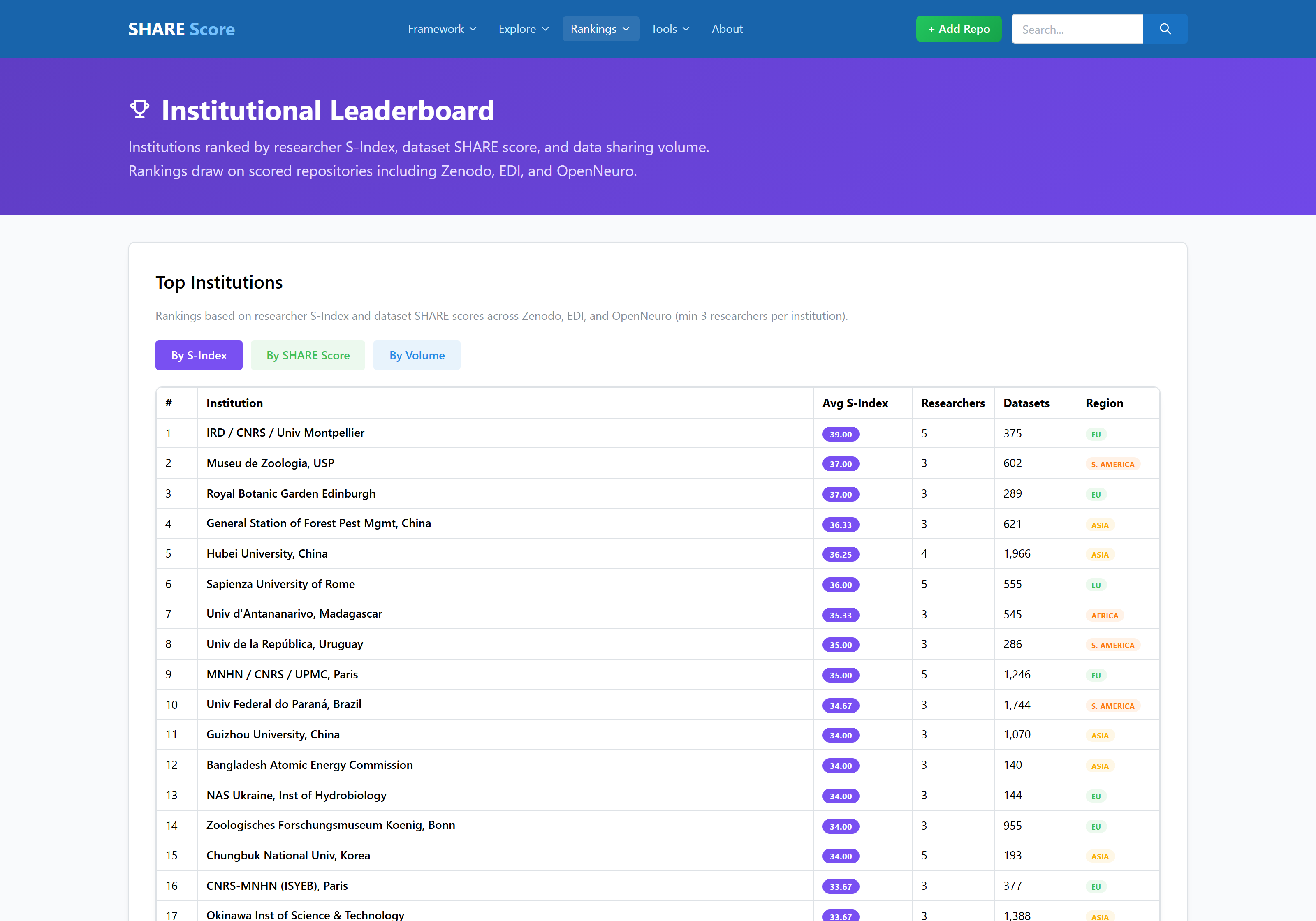Click the SHARE Score logo
This screenshot has width=1316, height=921.
pyautogui.click(x=181, y=29)
